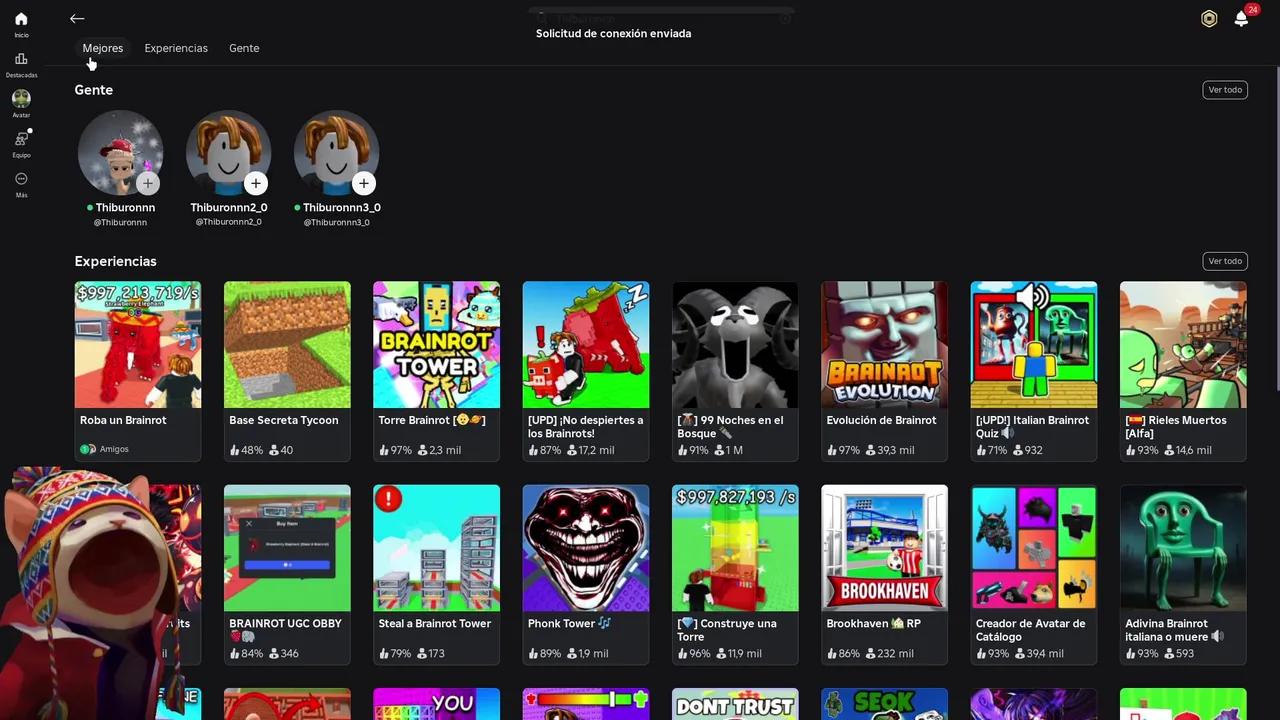Open Torre Brainrot game thumbnail

click(436, 344)
